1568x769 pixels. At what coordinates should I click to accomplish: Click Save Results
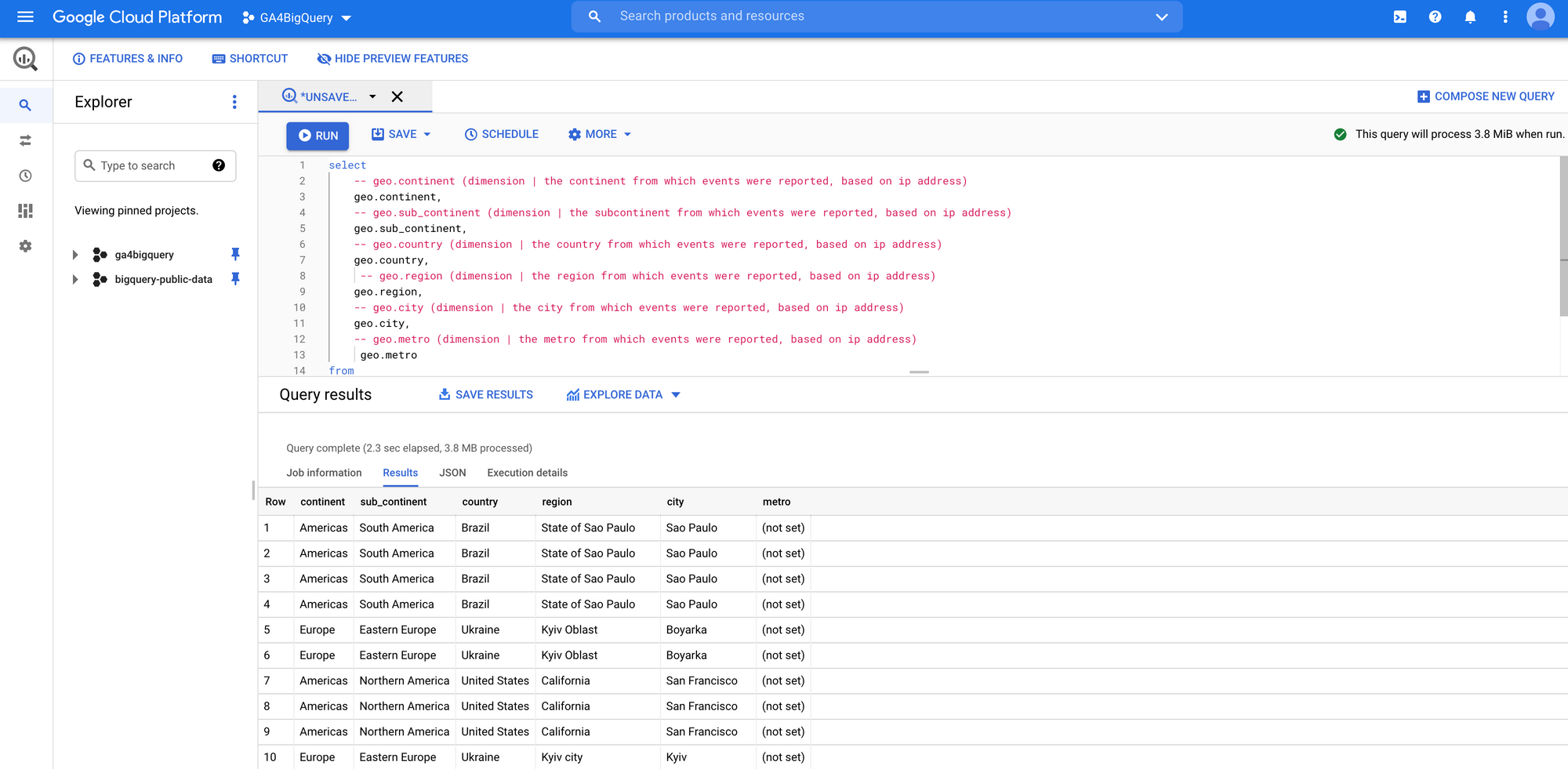coord(486,394)
